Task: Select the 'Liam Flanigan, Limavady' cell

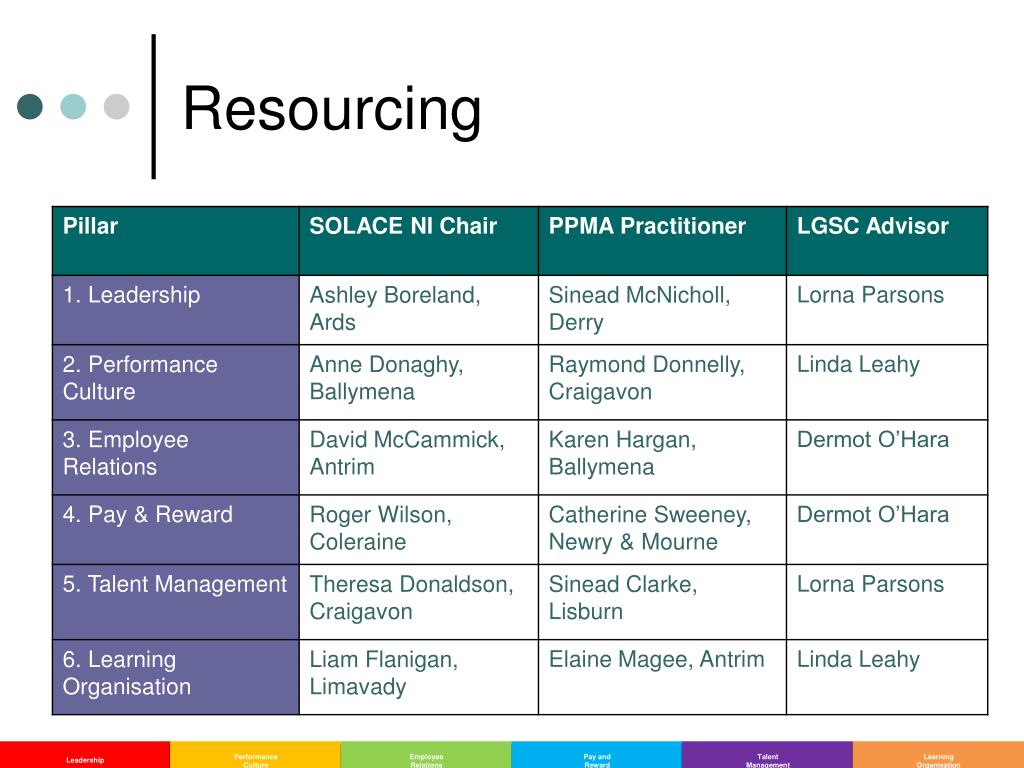Action: (x=419, y=677)
